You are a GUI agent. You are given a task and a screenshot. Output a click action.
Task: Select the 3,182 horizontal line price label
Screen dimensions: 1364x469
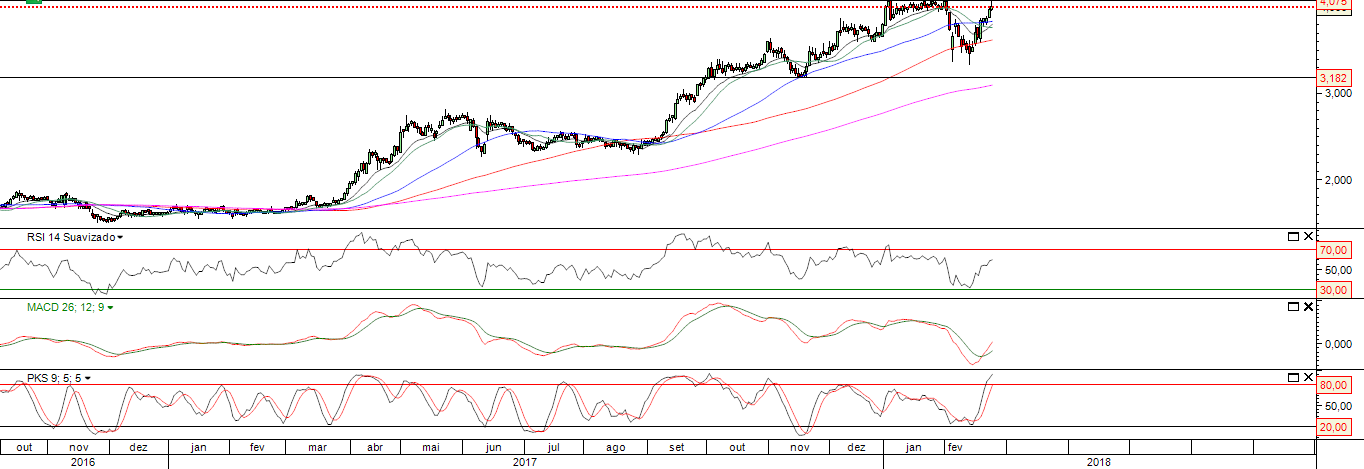point(1331,78)
